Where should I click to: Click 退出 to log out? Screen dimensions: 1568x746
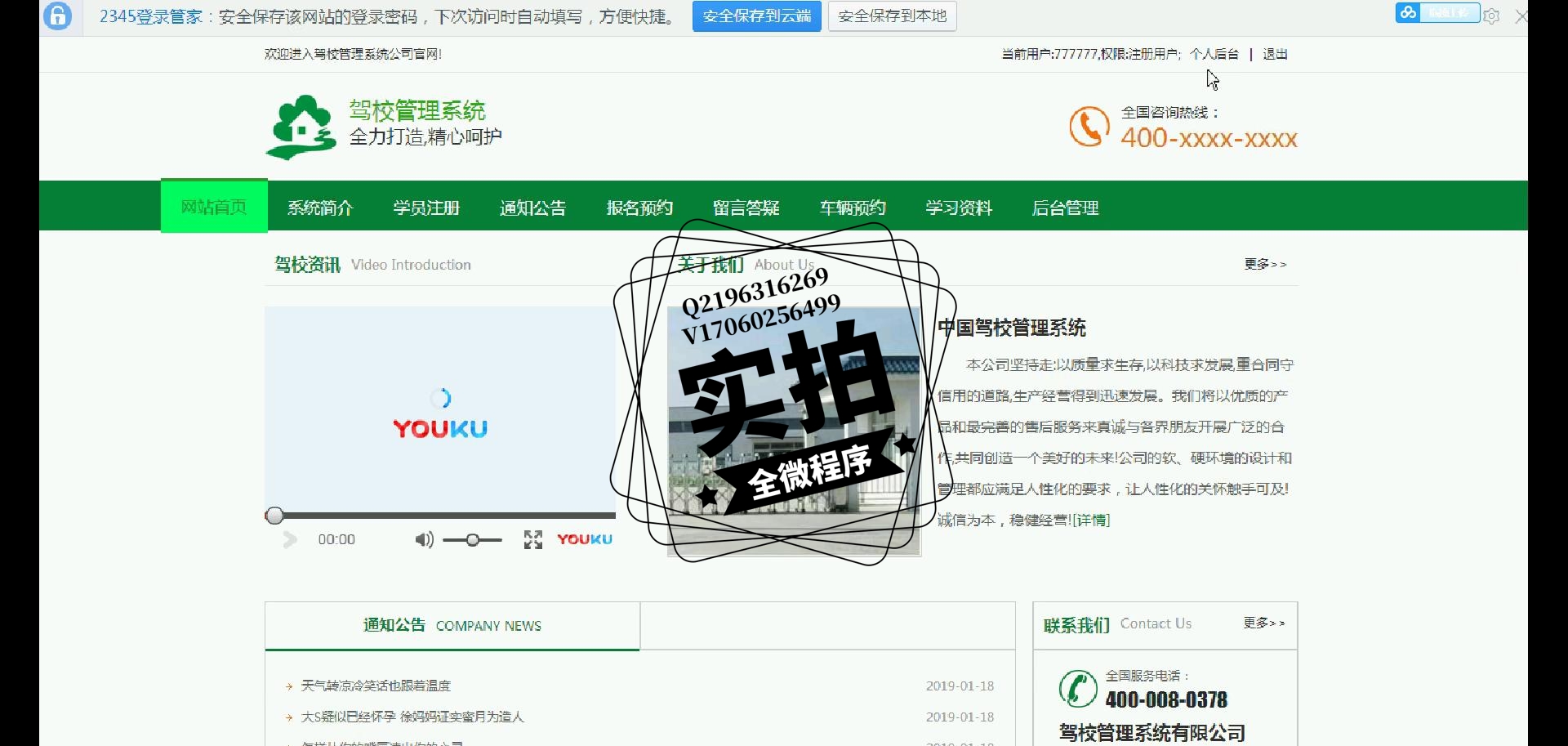pyautogui.click(x=1275, y=54)
